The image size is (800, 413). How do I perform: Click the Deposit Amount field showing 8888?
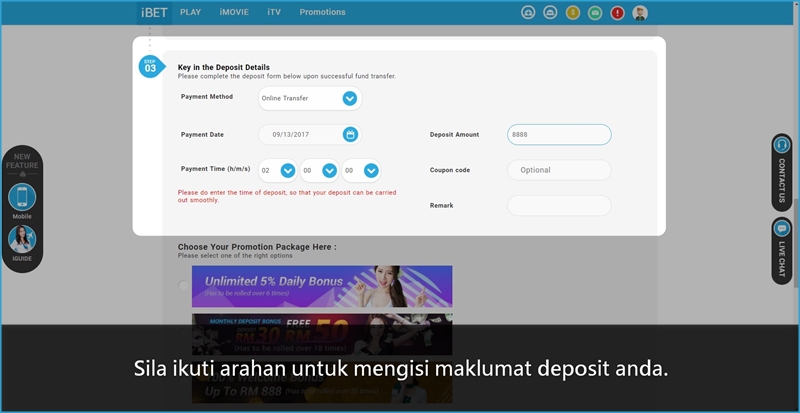coord(559,135)
